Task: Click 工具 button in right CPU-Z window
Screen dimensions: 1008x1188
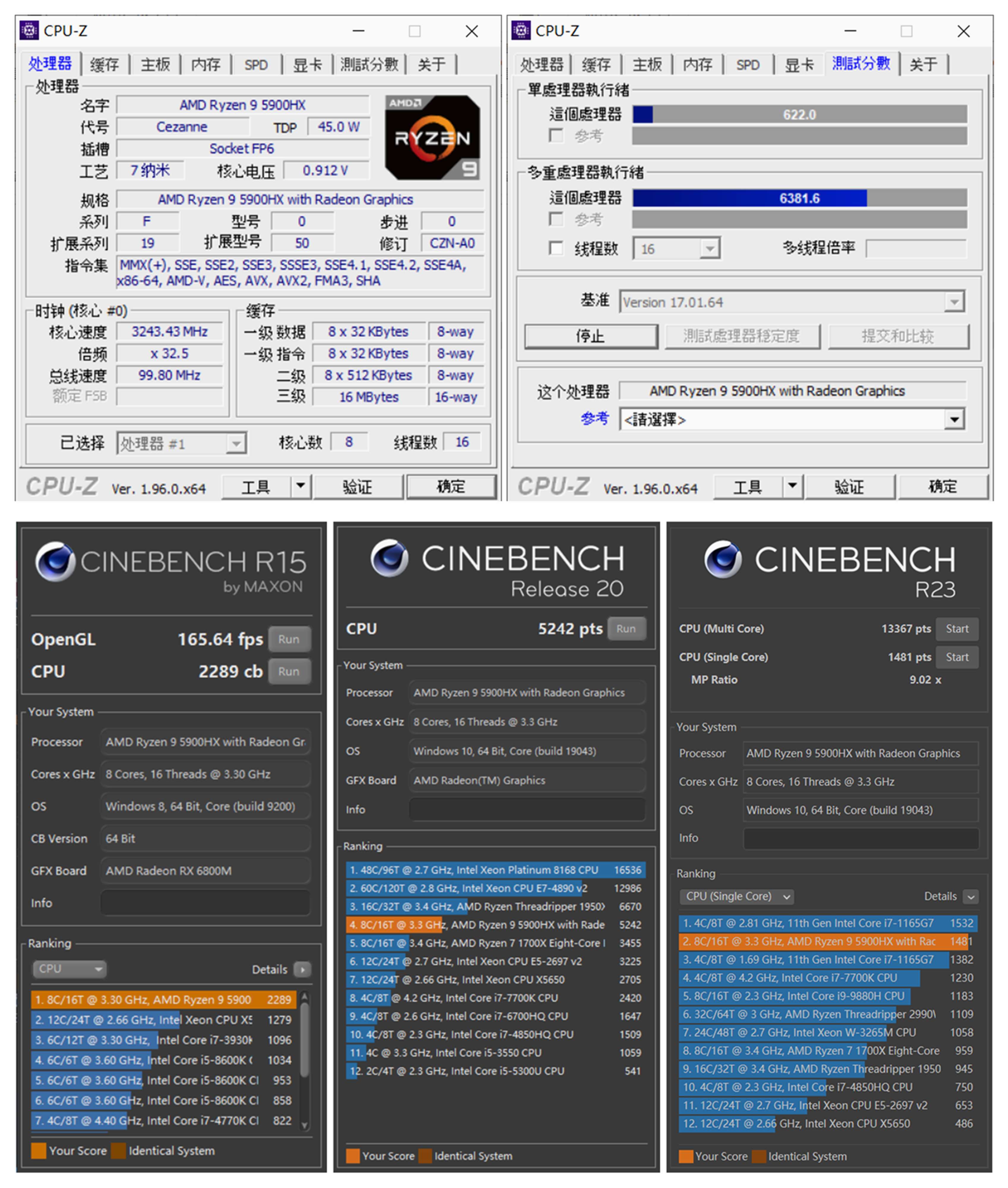Action: click(748, 486)
